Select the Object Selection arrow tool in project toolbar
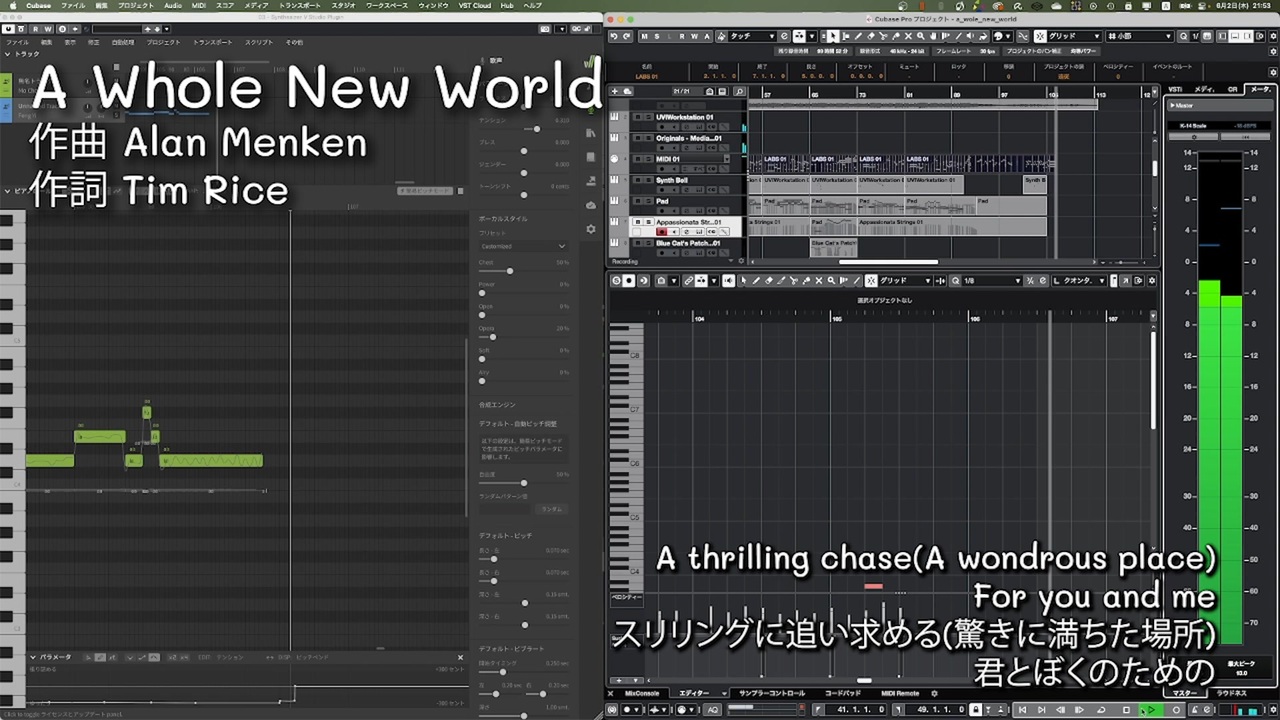This screenshot has width=1280, height=720. (832, 36)
